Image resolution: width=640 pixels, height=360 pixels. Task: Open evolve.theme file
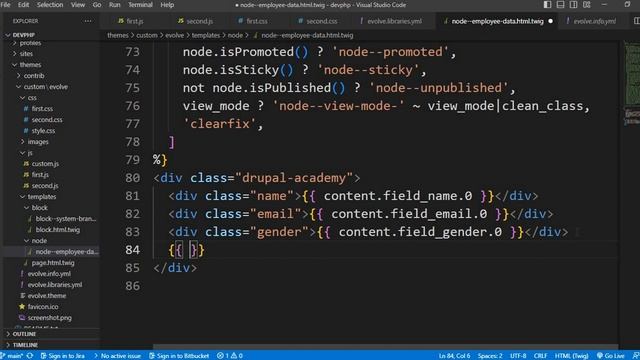click(47, 296)
